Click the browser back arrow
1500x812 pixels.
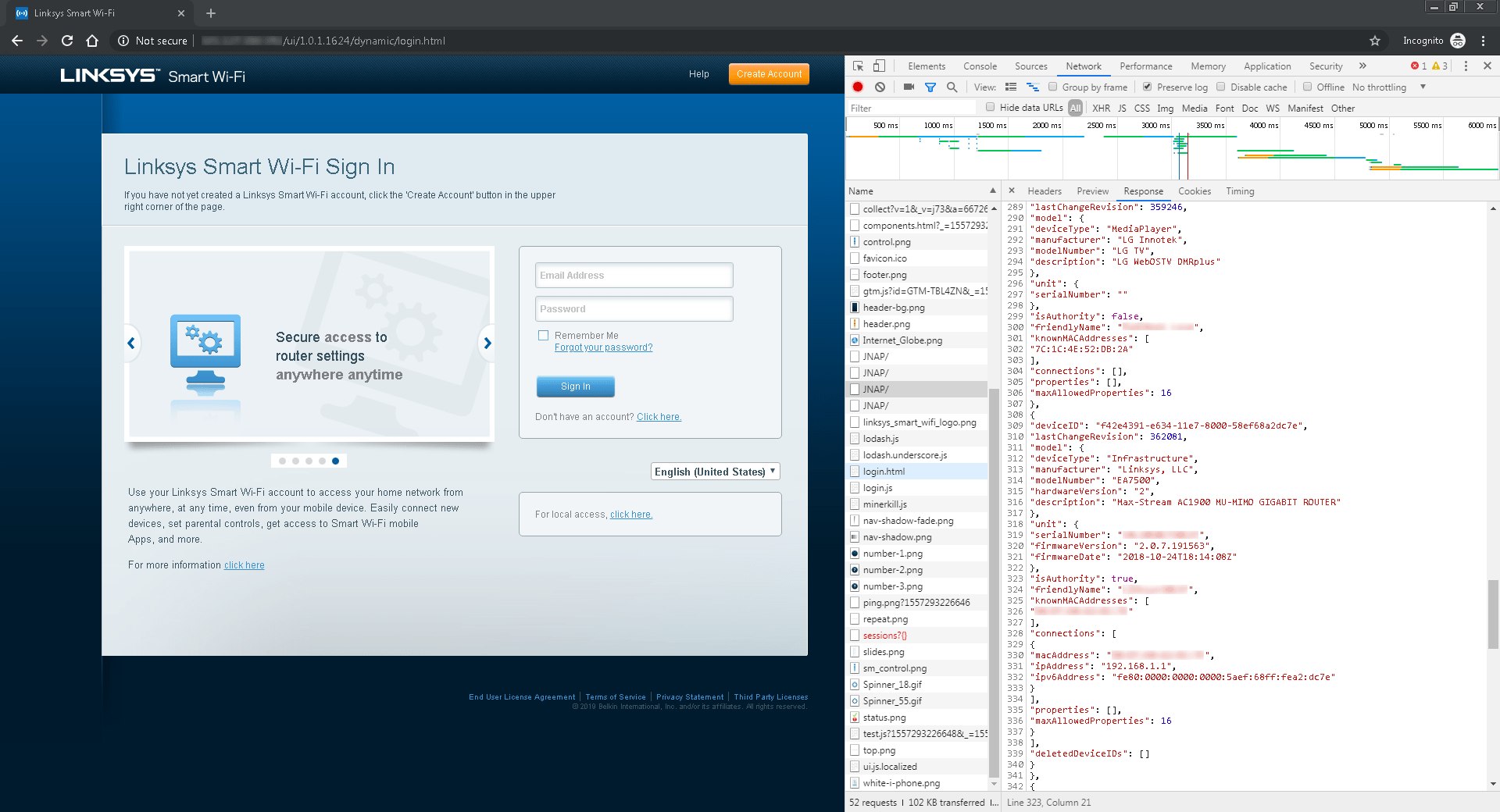[17, 41]
